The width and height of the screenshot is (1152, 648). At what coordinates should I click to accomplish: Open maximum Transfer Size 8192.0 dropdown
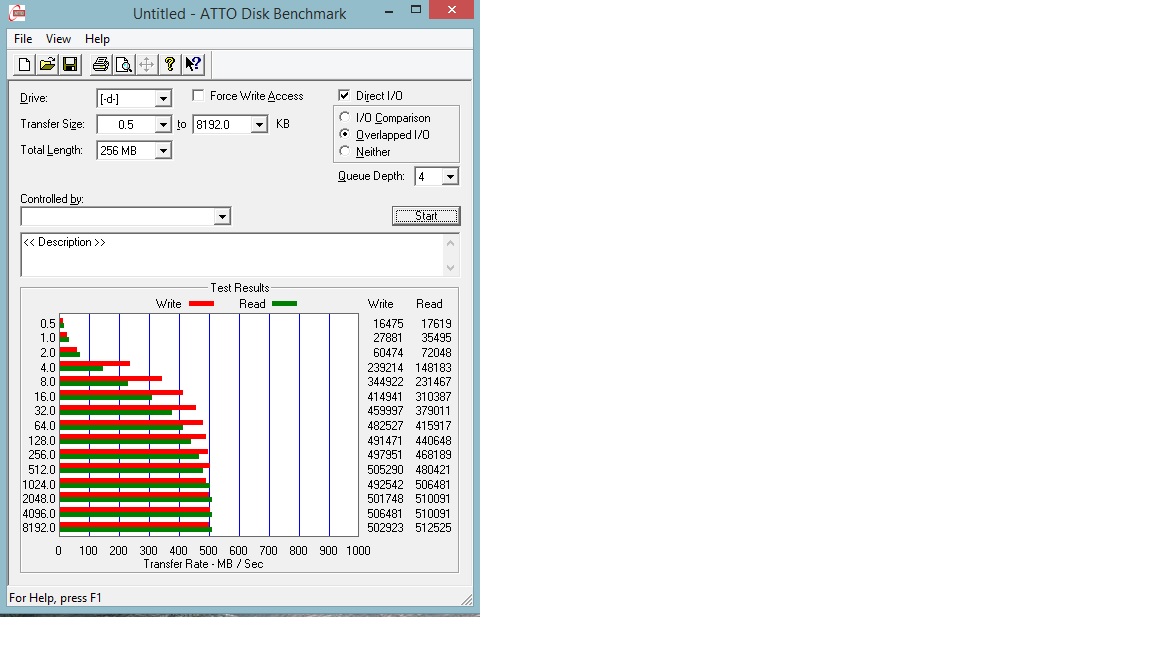[x=259, y=125]
